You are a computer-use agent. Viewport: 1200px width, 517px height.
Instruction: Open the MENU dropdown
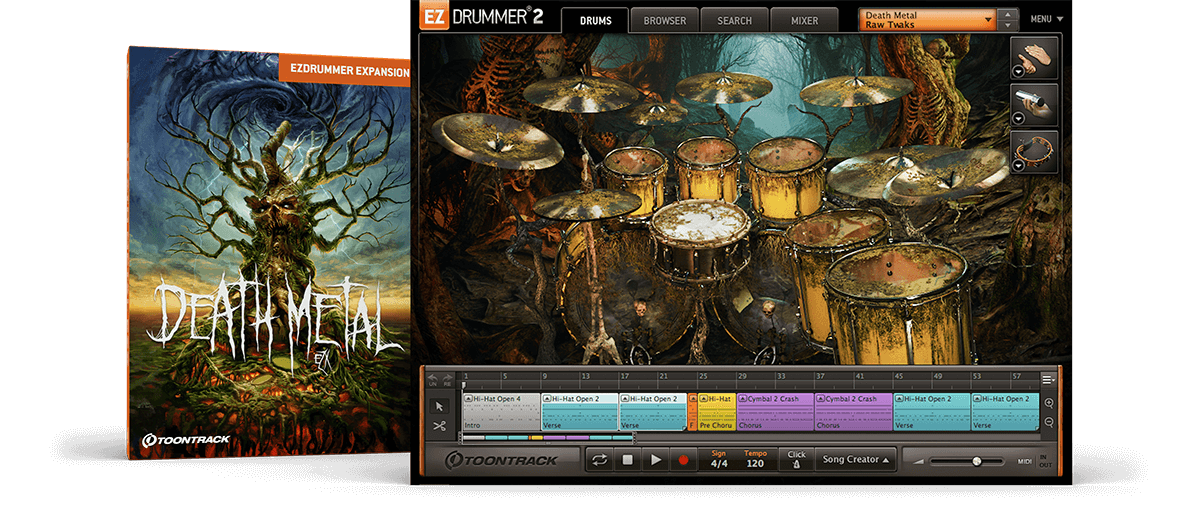click(x=1047, y=19)
